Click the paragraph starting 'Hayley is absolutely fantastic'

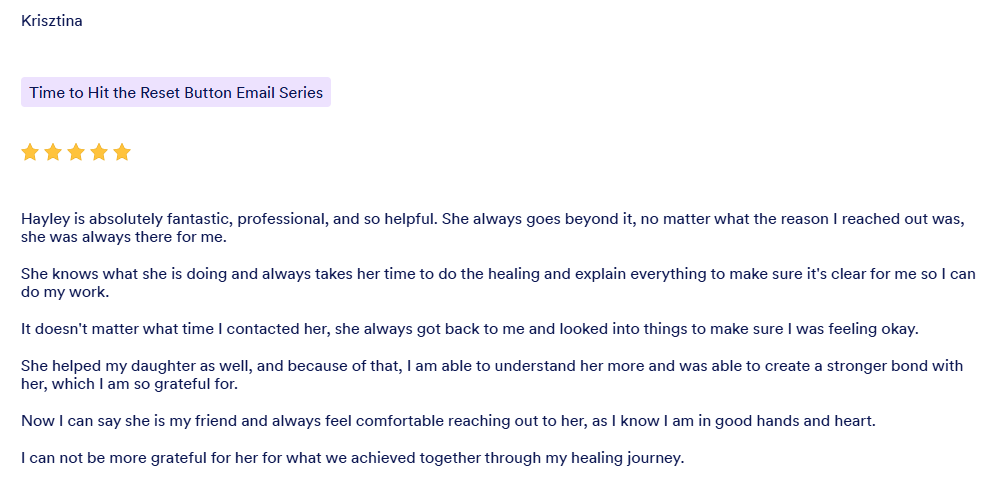(x=492, y=228)
